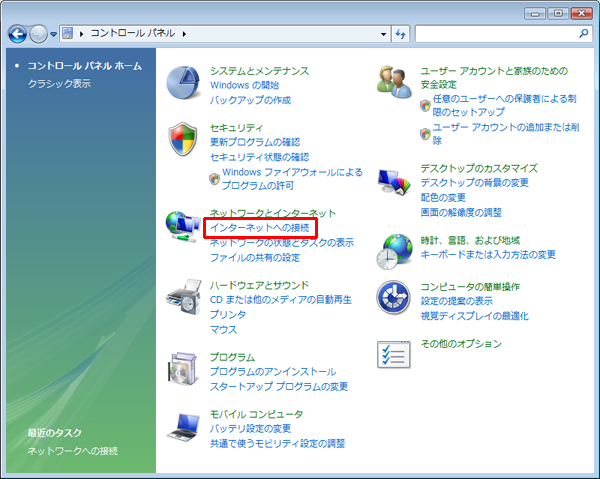Click the Forward arrow button

coord(38,34)
